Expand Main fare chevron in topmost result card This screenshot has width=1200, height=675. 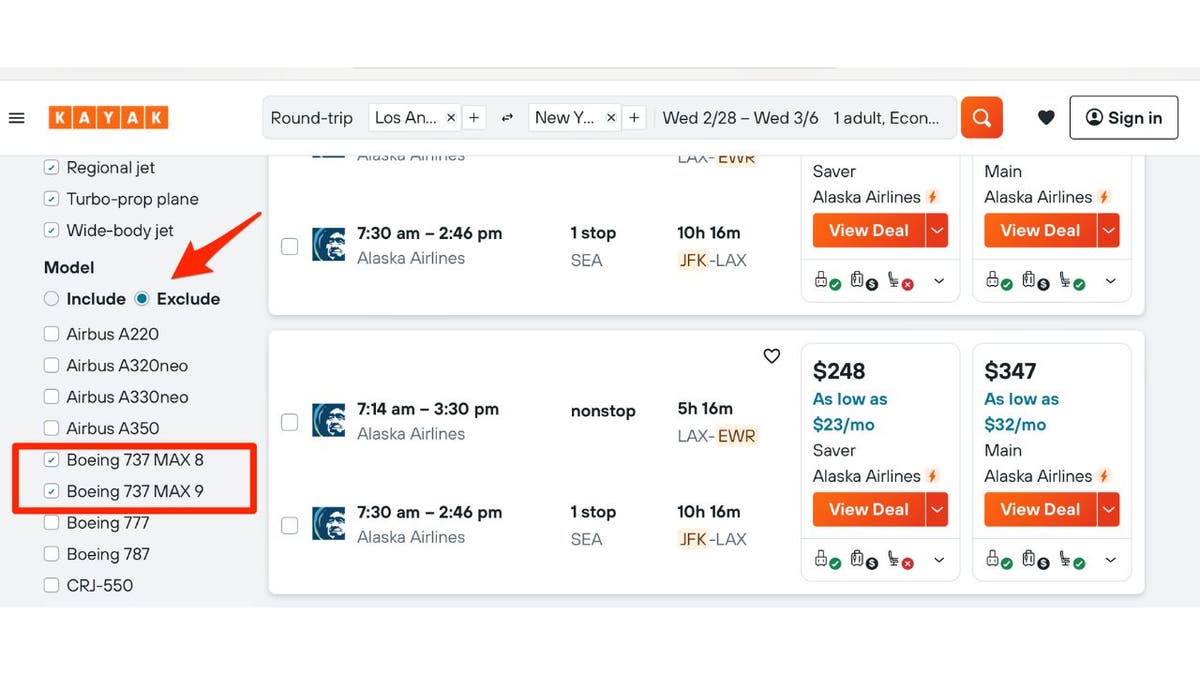(x=1111, y=282)
